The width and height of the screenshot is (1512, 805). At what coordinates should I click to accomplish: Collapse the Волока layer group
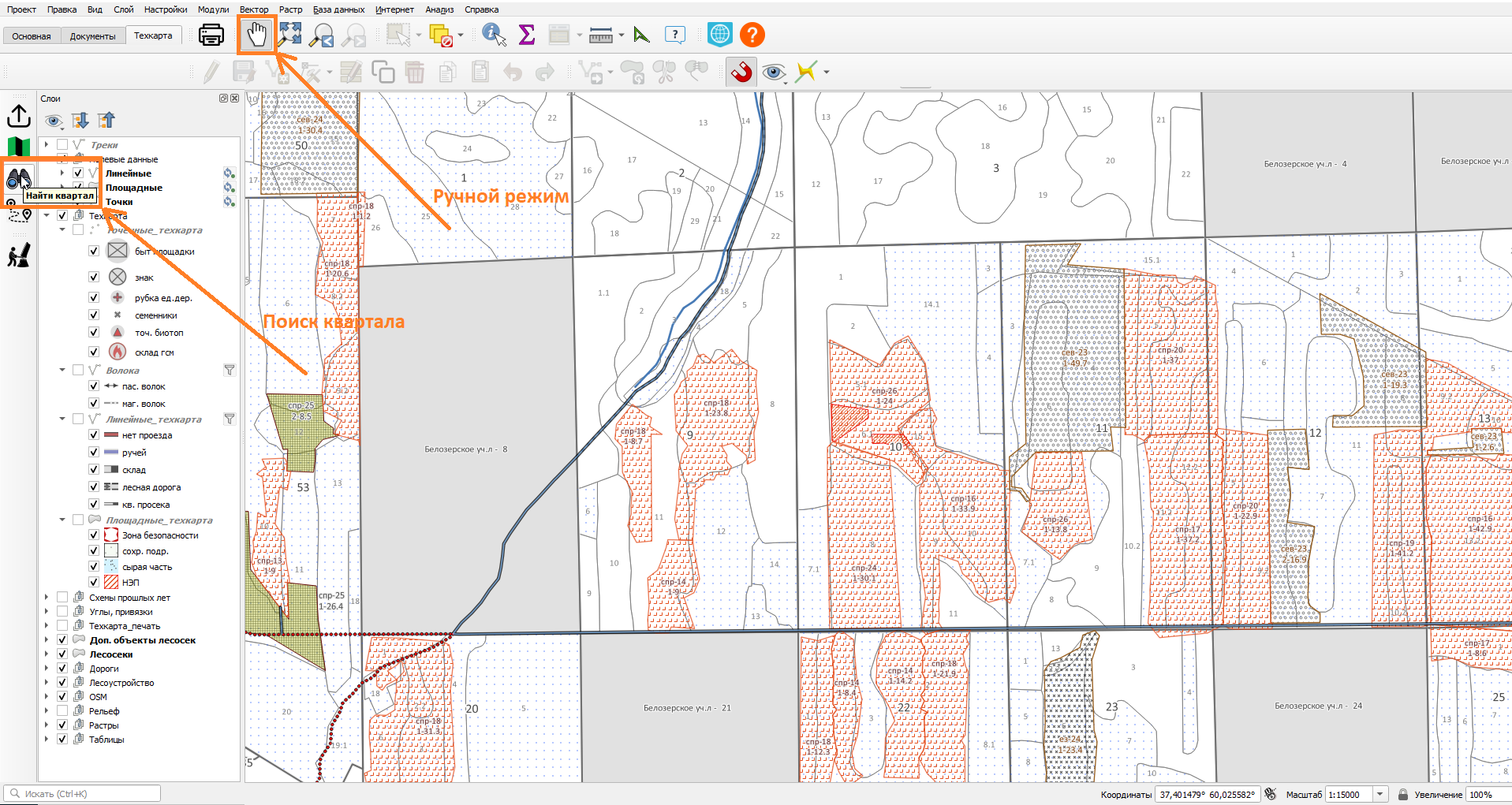pyautogui.click(x=62, y=370)
